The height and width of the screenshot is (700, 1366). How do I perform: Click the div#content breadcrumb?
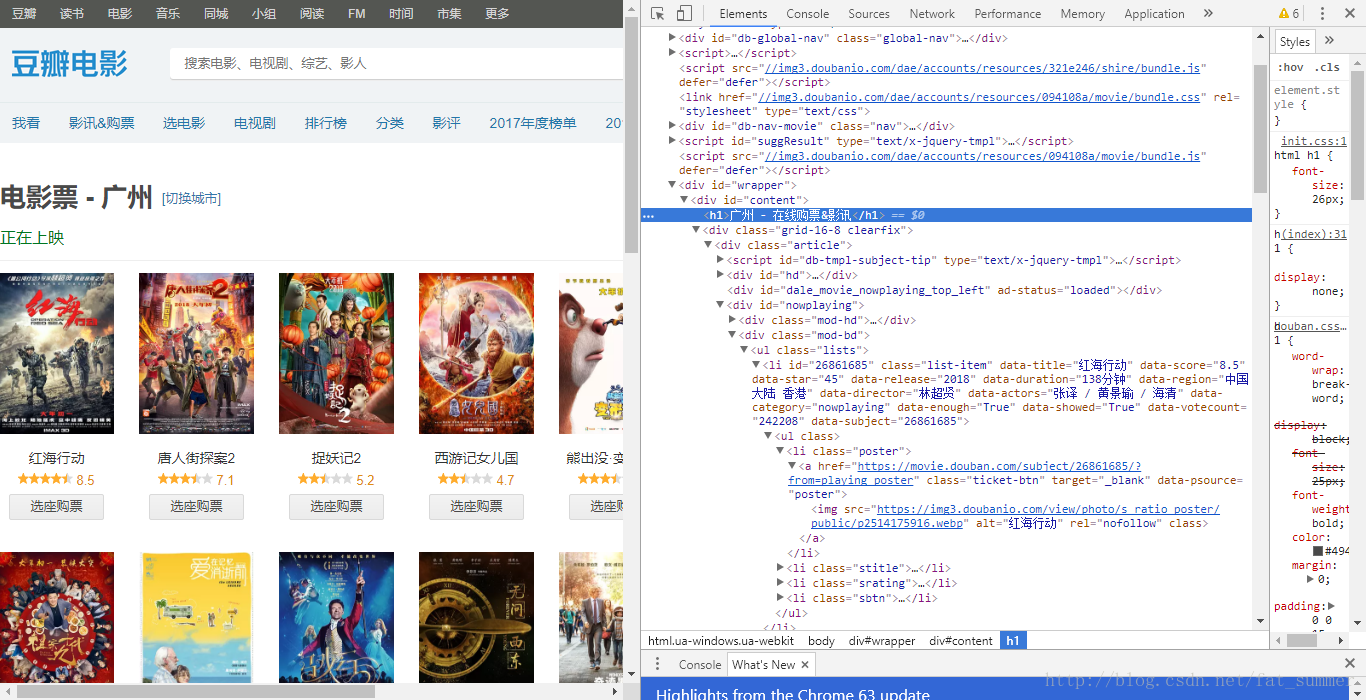(961, 641)
